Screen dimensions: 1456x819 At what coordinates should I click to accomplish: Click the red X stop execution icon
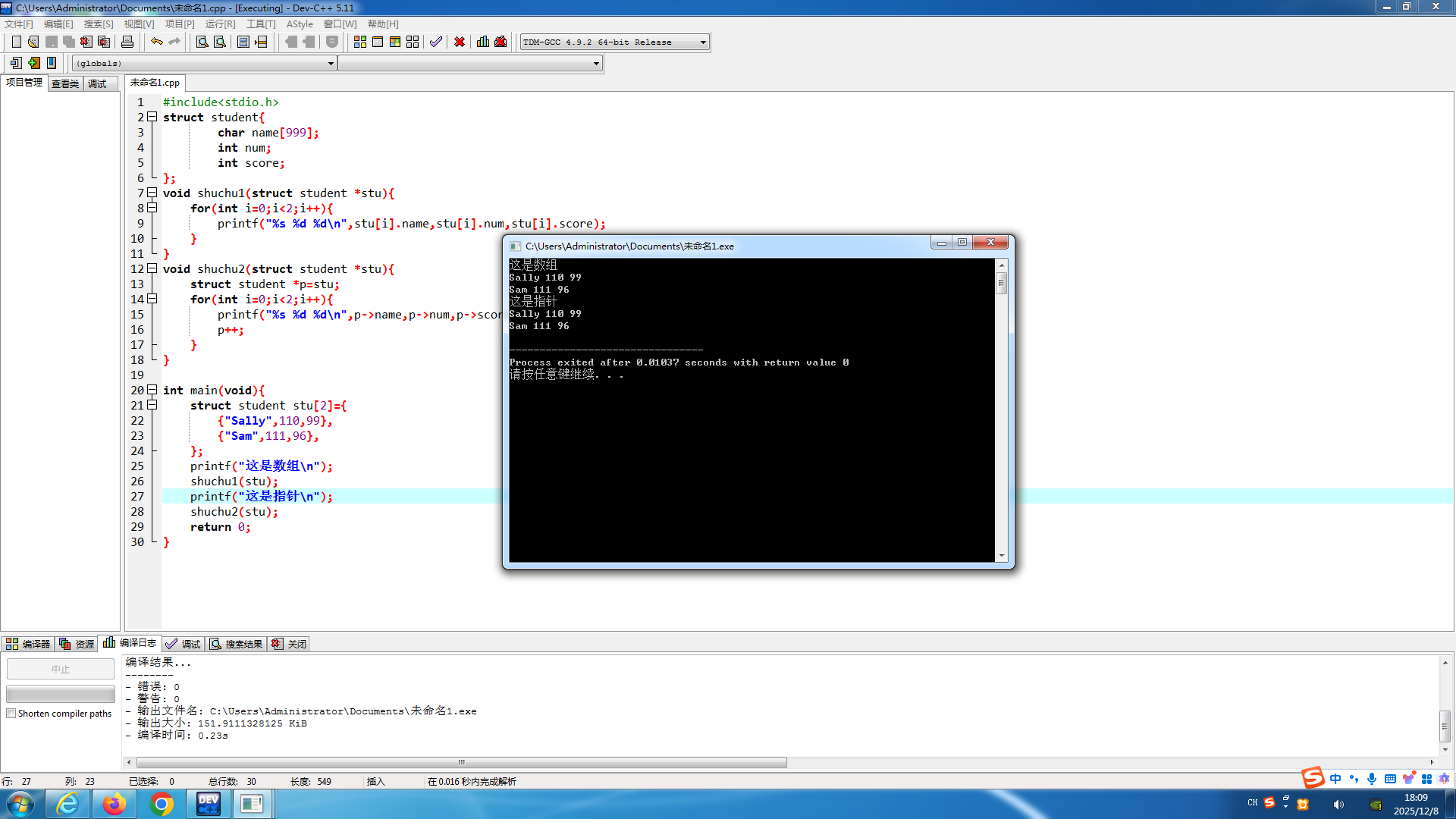[x=460, y=42]
